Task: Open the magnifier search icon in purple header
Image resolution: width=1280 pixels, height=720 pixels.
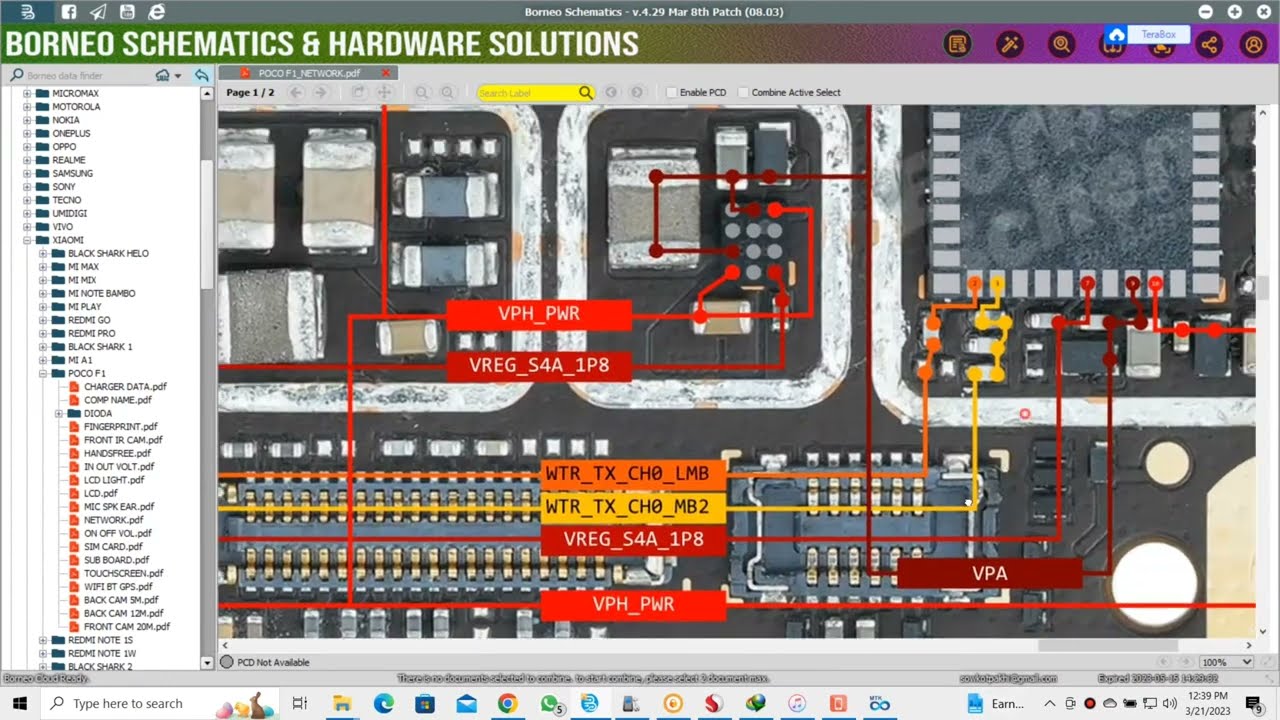Action: (1062, 44)
